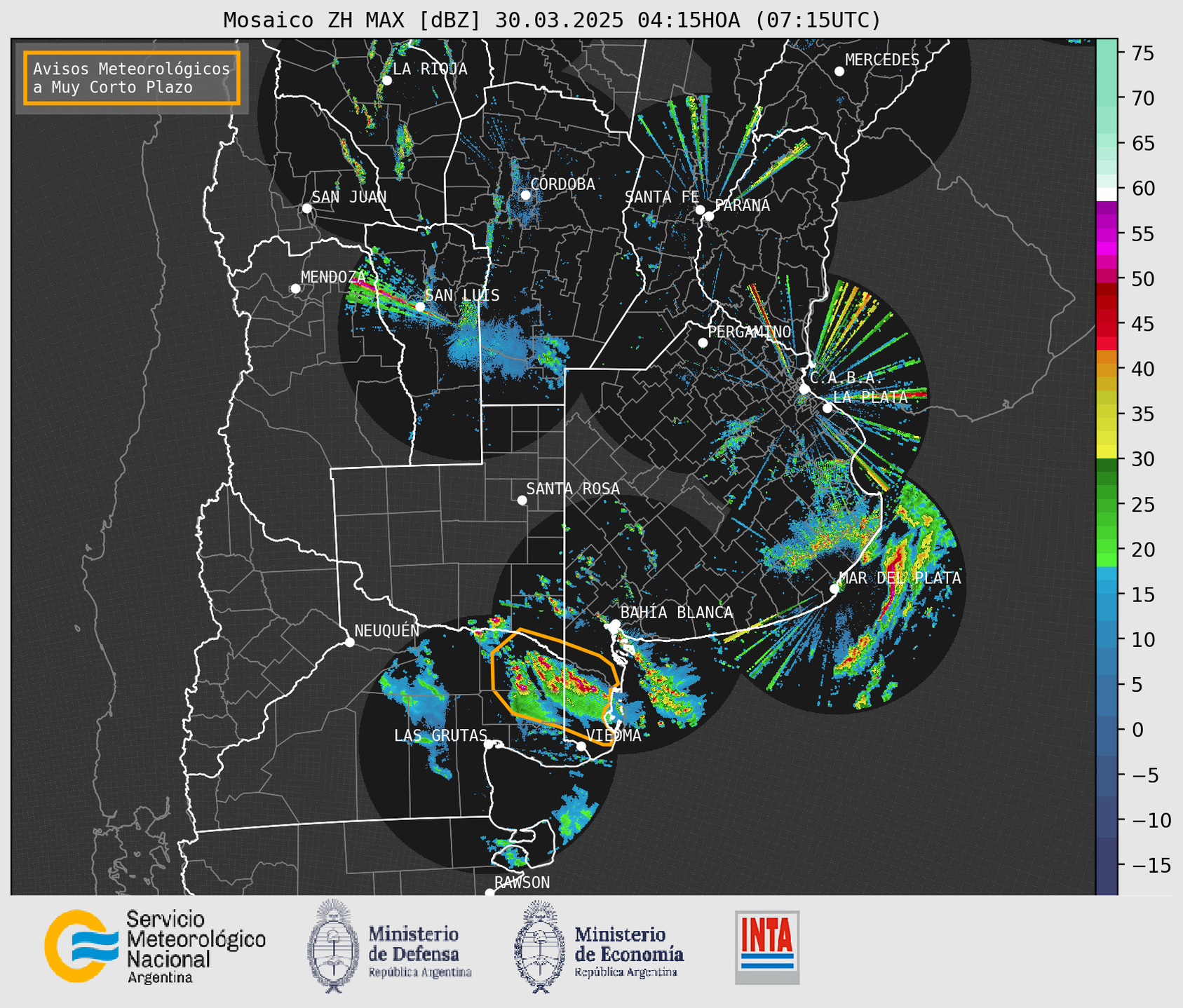Click the 'Ministerio de Economía' text
The height and width of the screenshot is (1008, 1183).
[629, 944]
